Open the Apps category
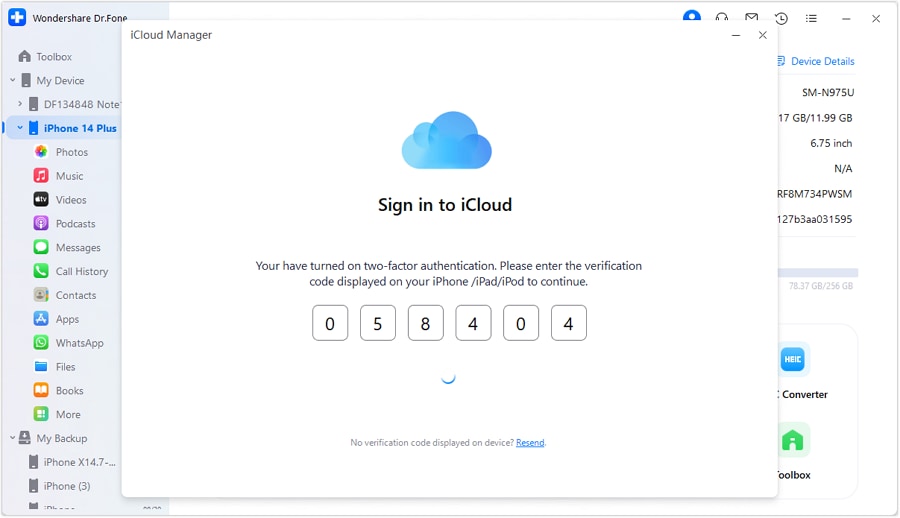Viewport: 900px width, 518px height. click(67, 319)
